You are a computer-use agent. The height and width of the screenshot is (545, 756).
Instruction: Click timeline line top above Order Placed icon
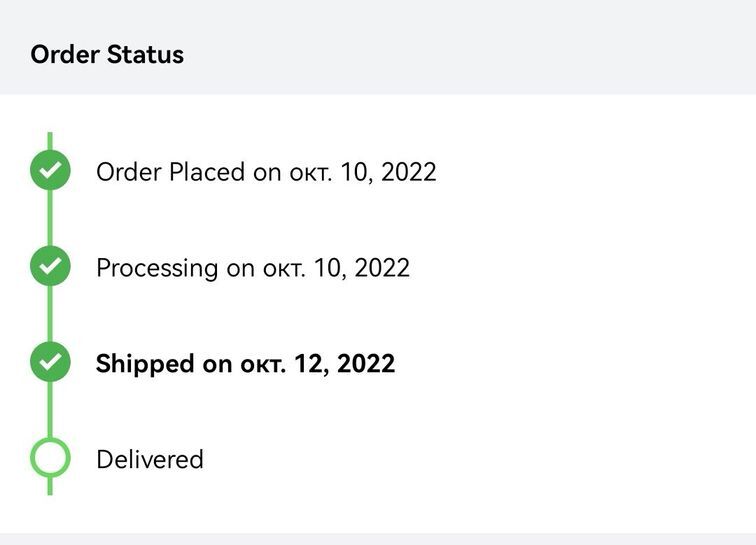click(50, 140)
